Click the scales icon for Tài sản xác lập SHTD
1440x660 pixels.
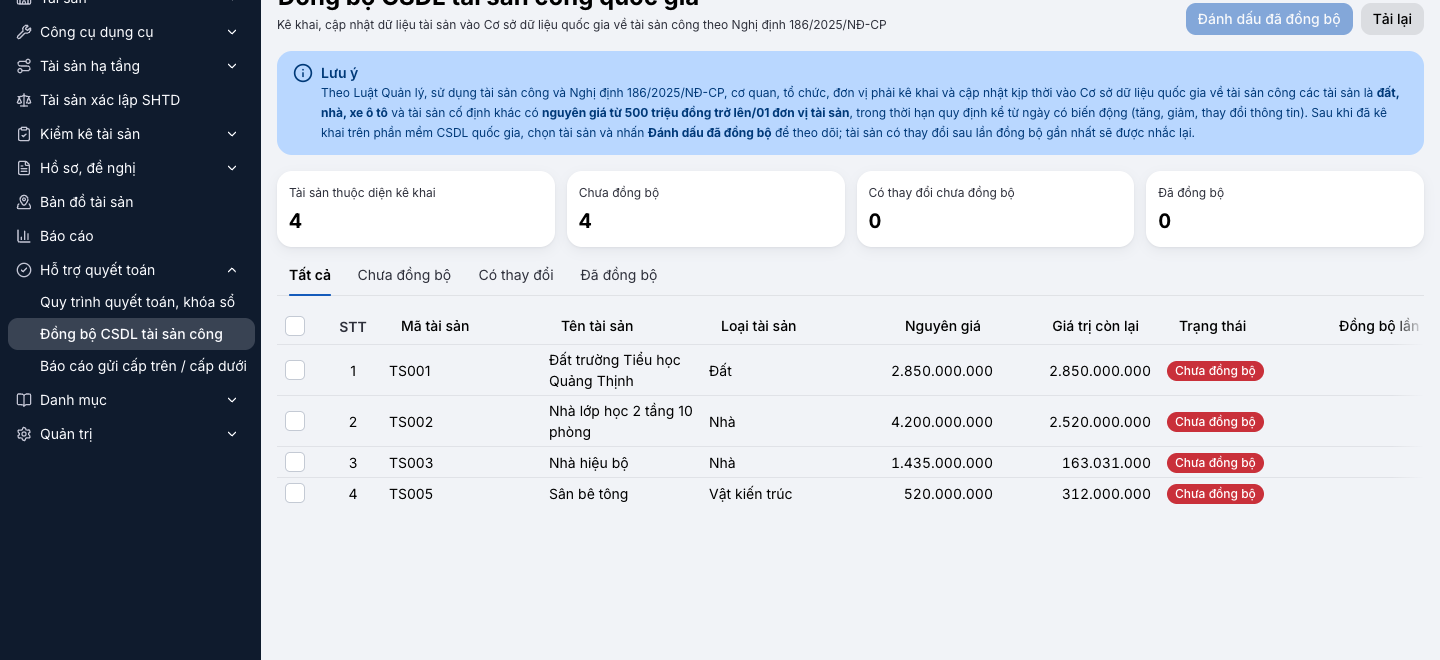coord(24,100)
